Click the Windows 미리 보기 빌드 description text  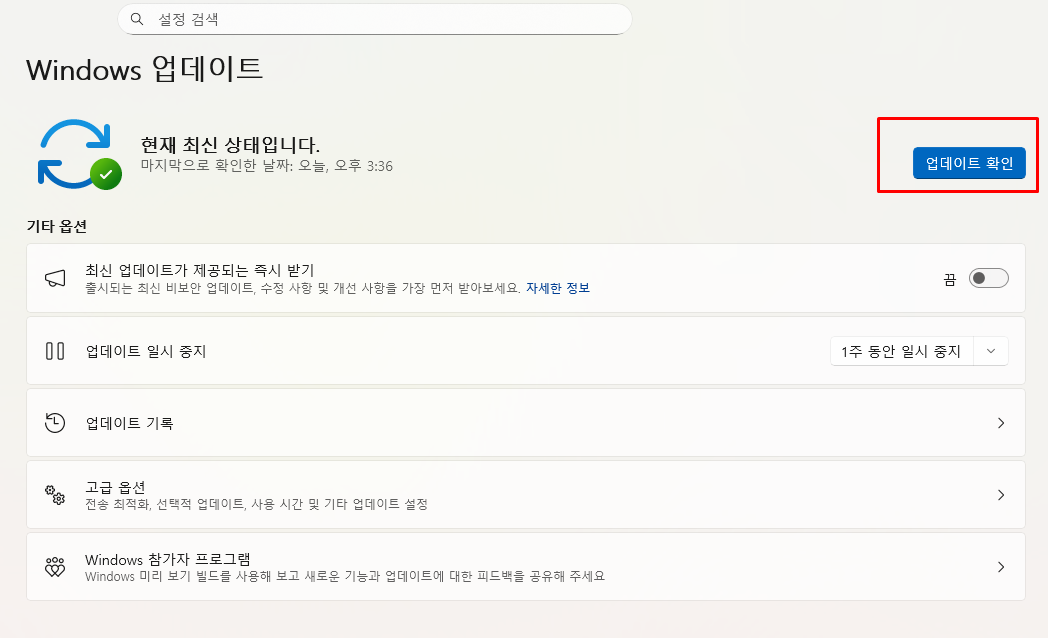click(x=345, y=576)
